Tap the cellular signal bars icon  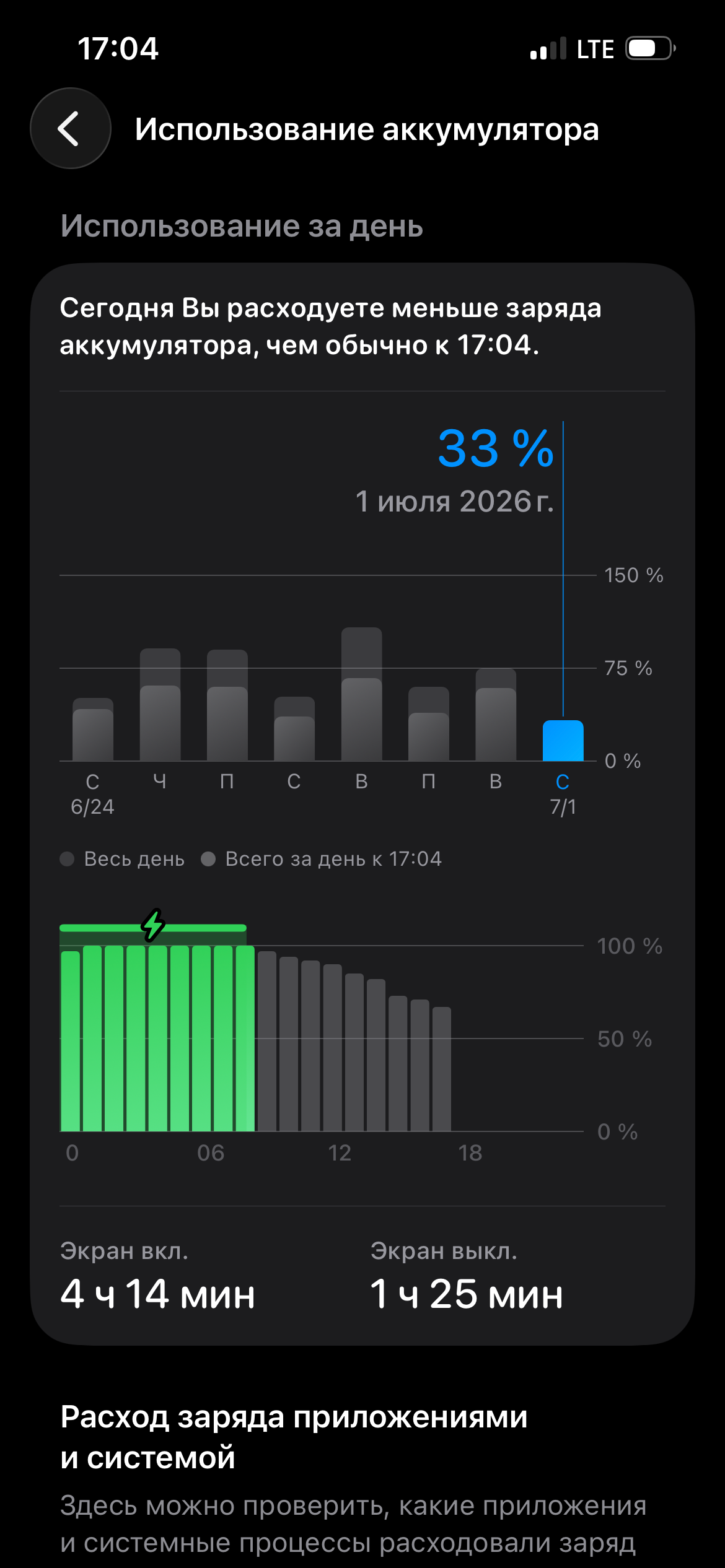coord(548,48)
